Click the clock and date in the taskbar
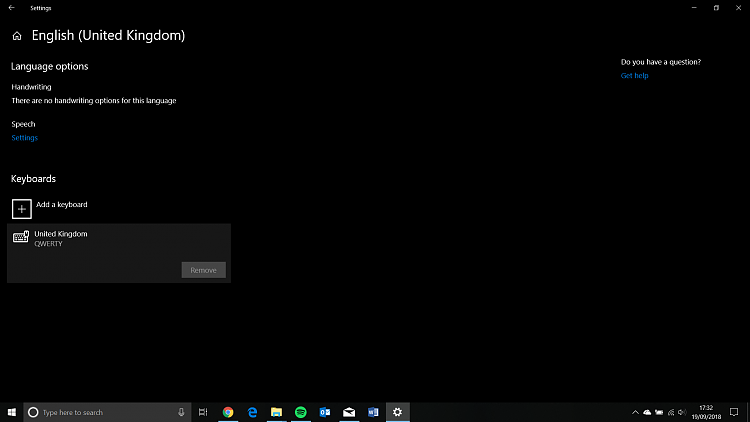750x422 pixels. 706,412
